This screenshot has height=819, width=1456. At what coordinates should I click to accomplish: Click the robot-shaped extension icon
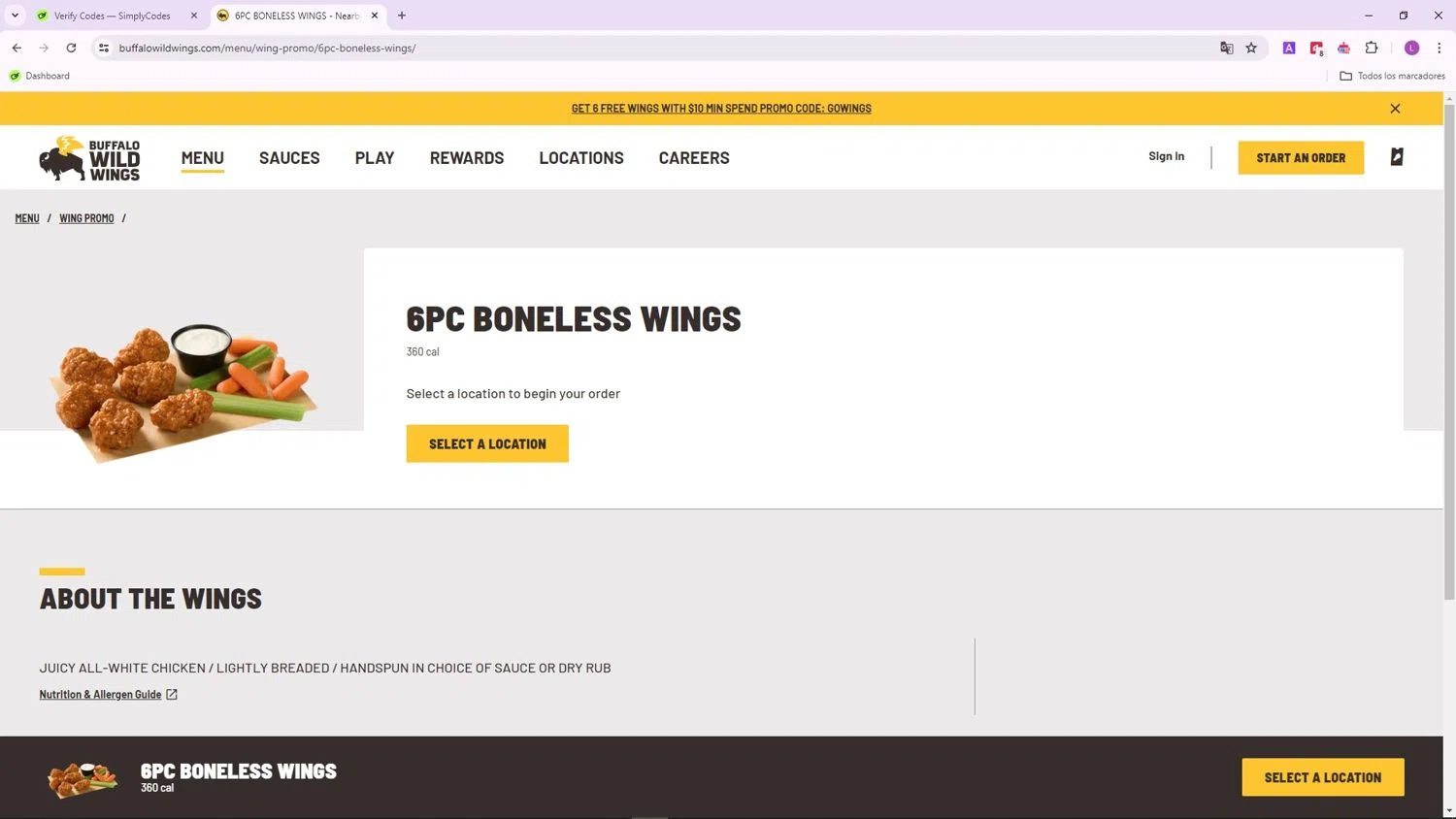coord(1343,48)
